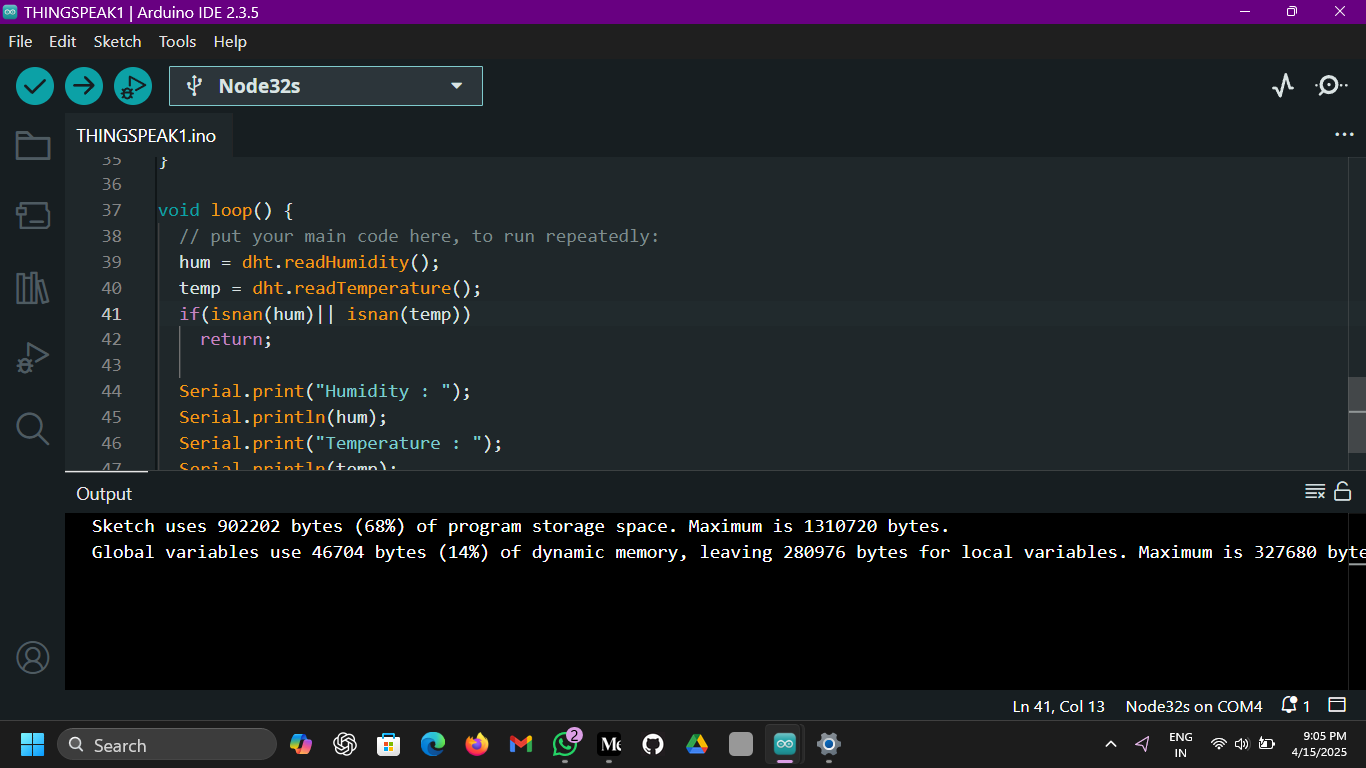
Task: Open the Debug sidebar panel icon
Action: click(33, 358)
